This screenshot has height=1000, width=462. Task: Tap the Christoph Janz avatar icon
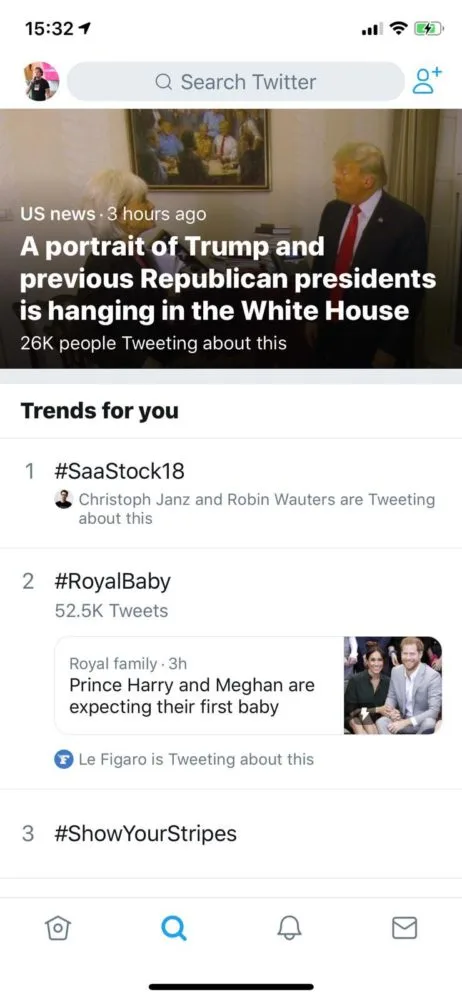point(64,499)
